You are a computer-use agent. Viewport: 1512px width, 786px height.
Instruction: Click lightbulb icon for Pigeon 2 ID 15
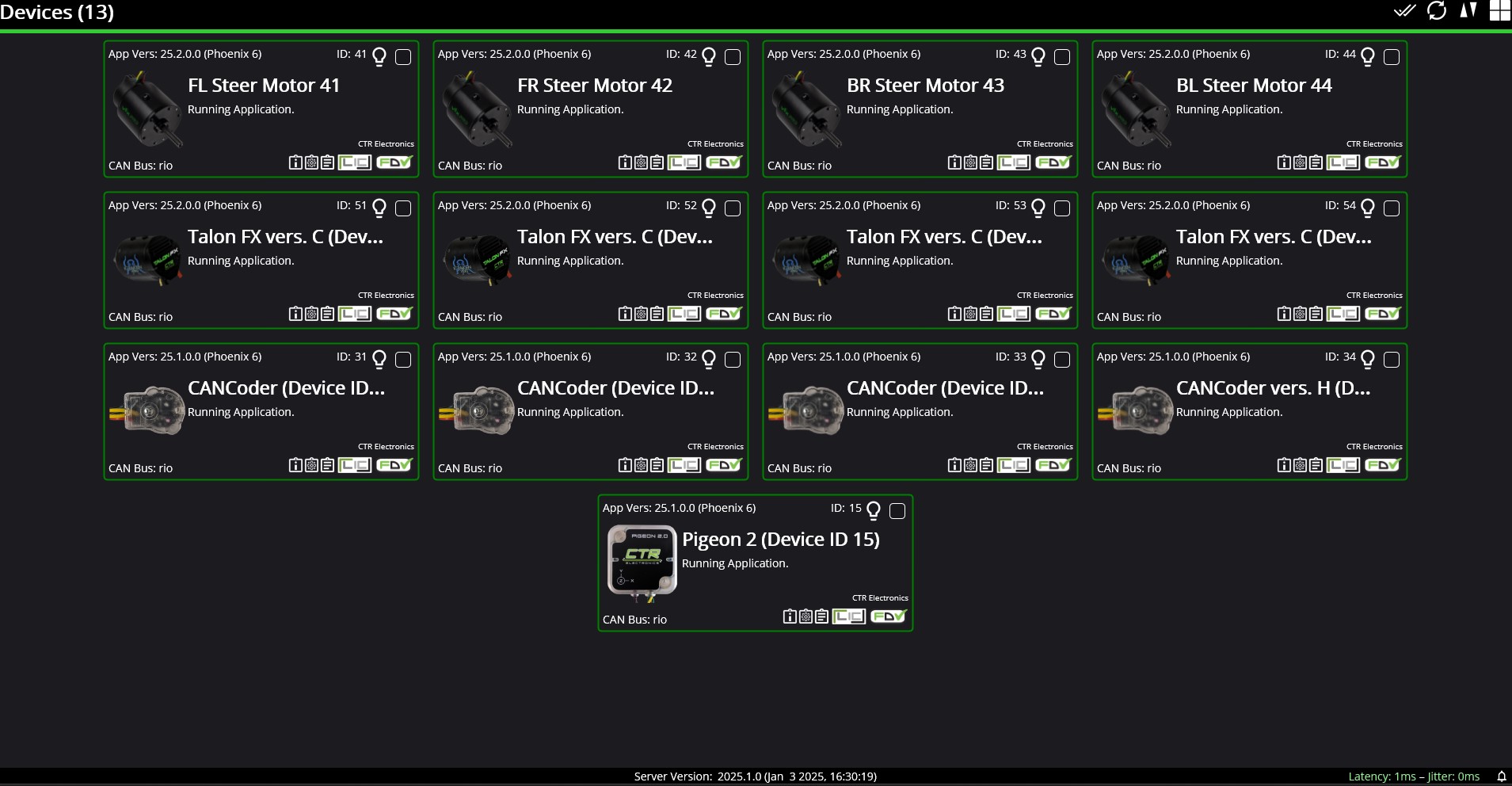[x=874, y=510]
